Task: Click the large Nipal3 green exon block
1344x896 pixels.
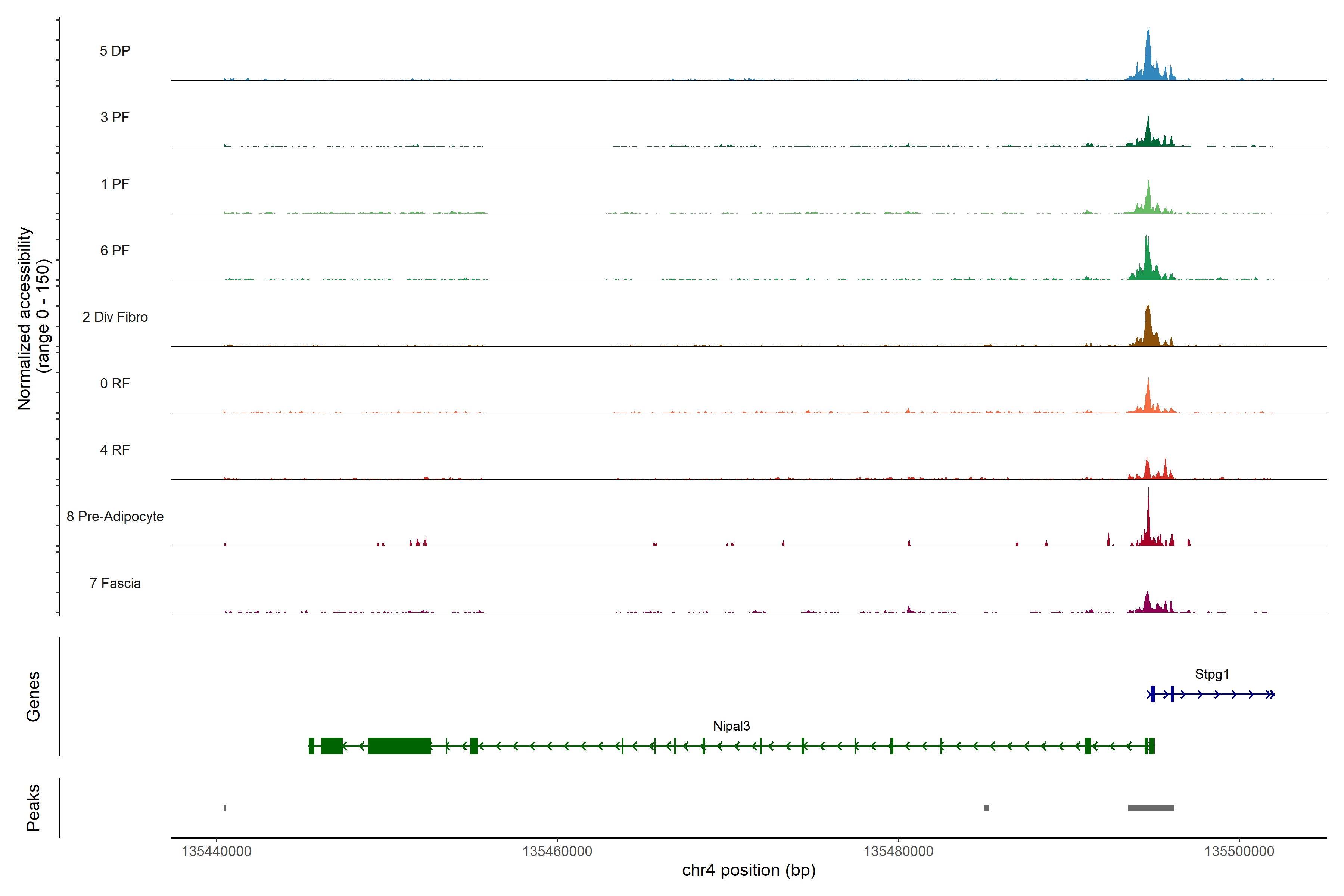Action: 399,746
